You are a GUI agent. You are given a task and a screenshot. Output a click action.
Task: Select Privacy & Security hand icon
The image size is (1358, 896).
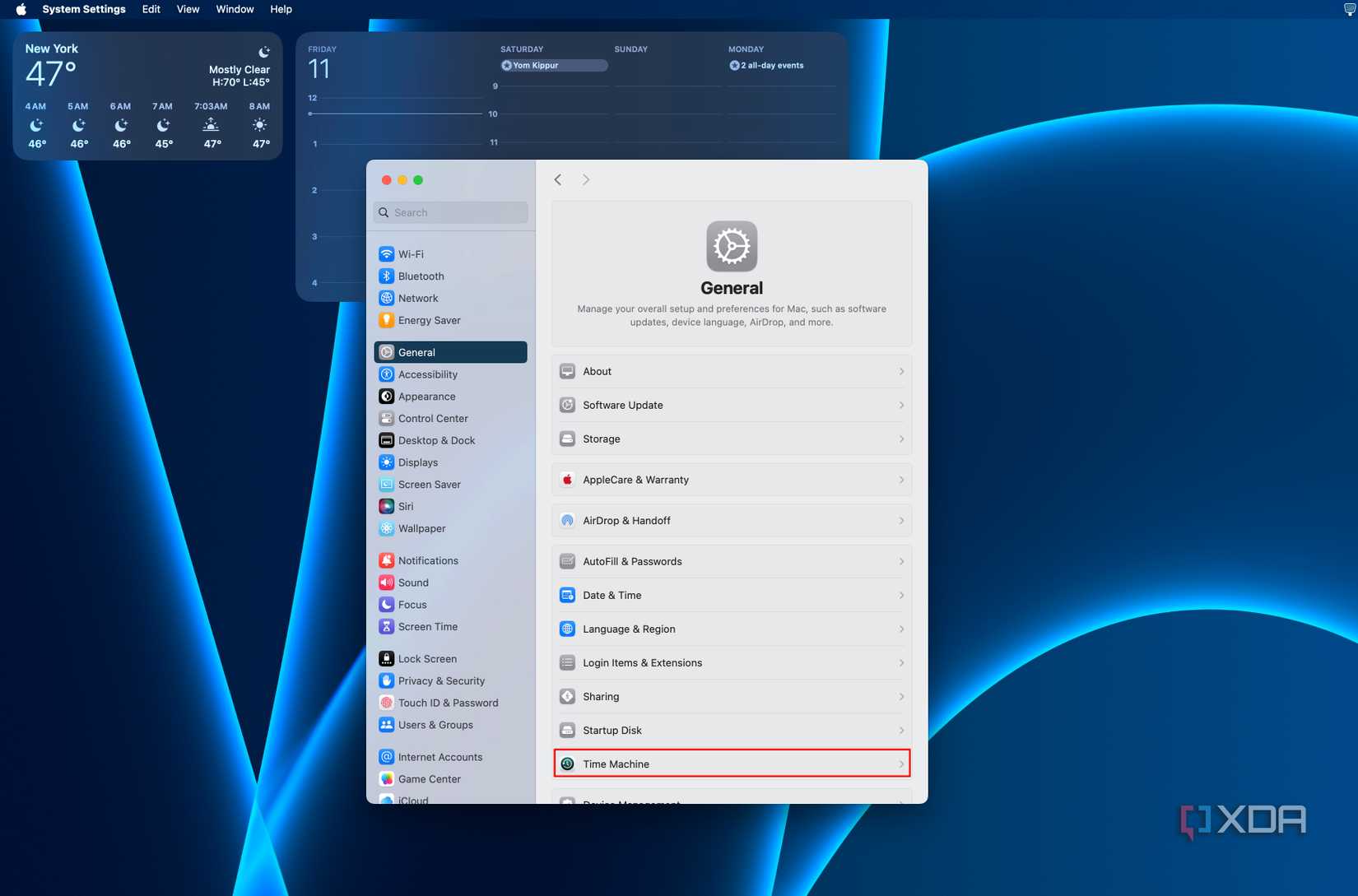tap(386, 680)
